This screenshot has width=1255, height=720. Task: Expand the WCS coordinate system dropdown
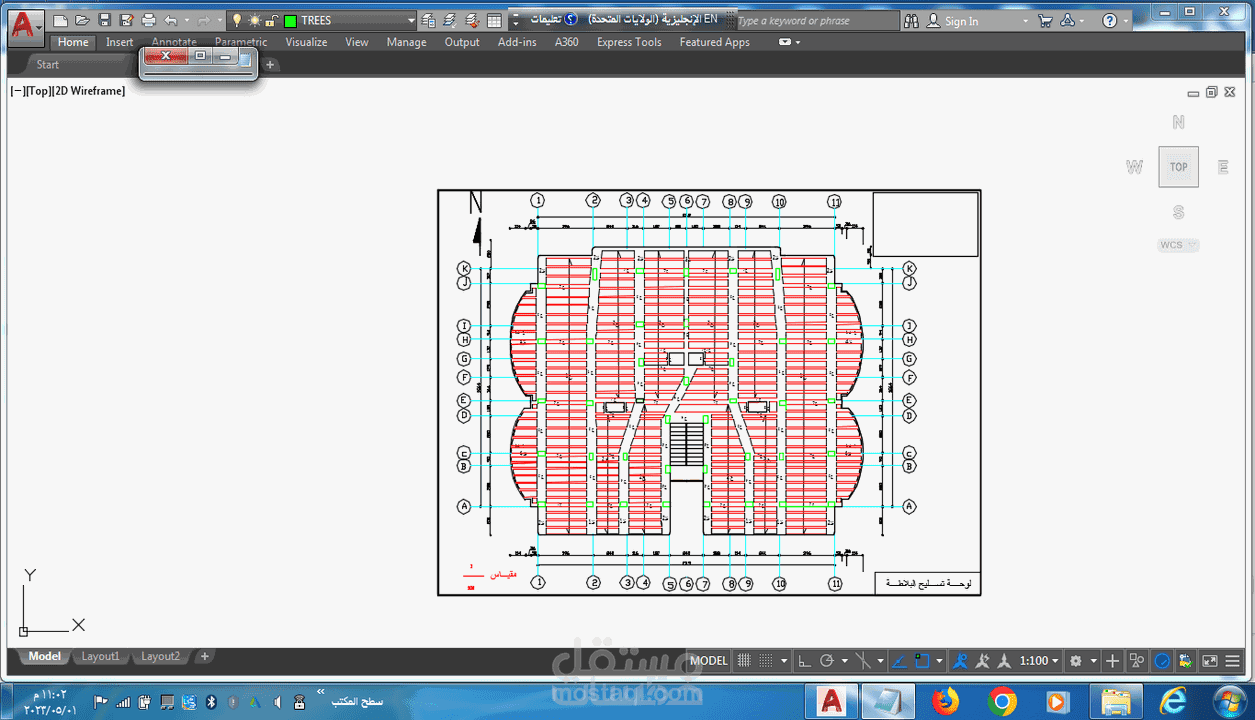(1192, 245)
